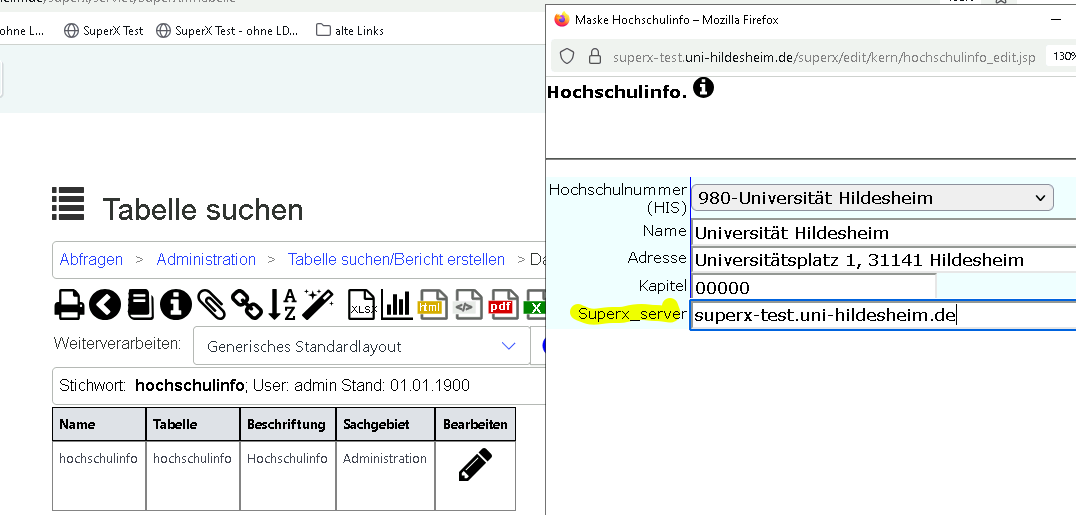The image size is (1076, 515).
Task: Export the table as PDF
Action: tap(503, 306)
